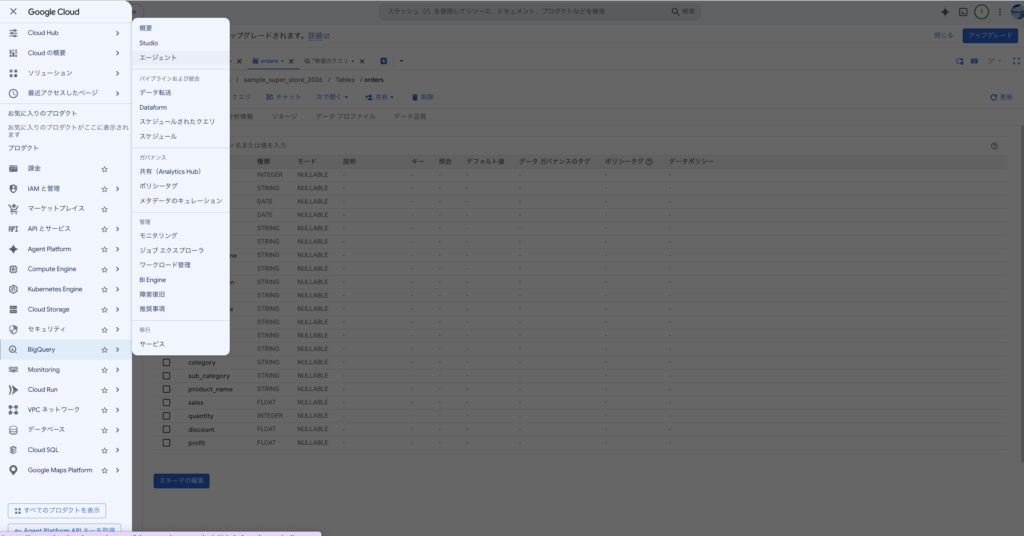Click the BigQuery magnifier icon
1024x536 pixels.
click(x=13, y=349)
